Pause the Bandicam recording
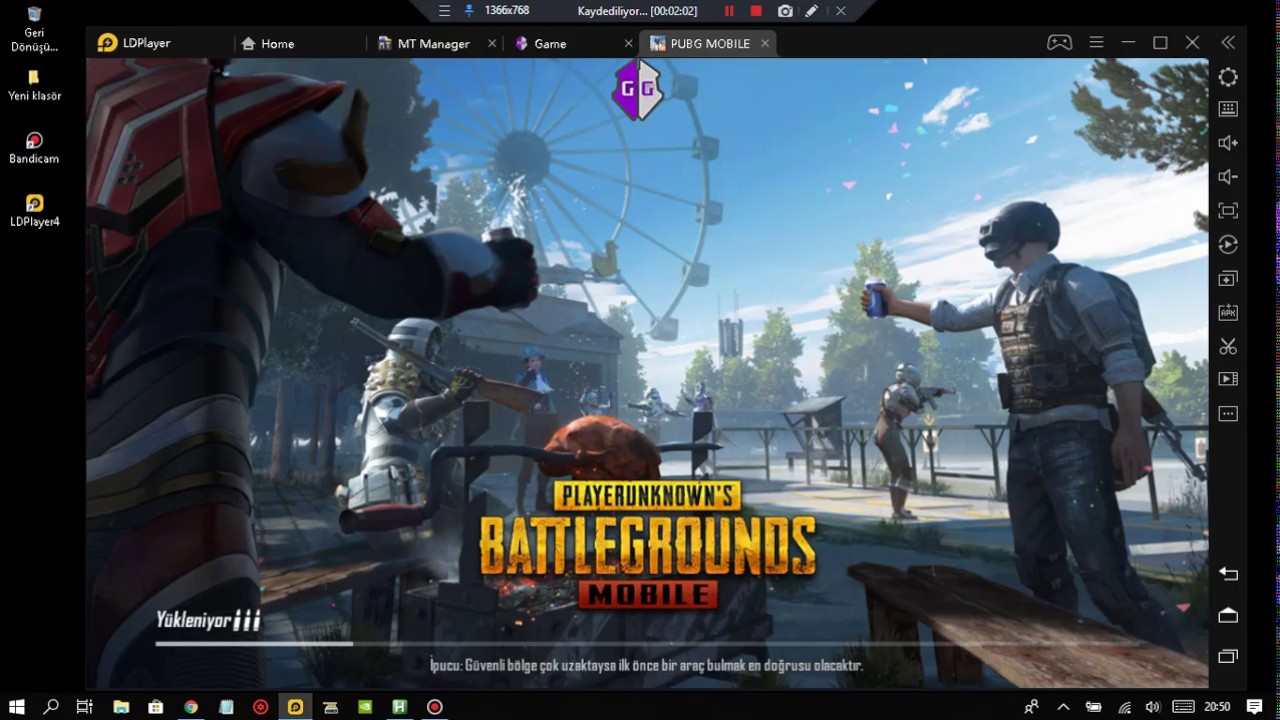 tap(728, 11)
